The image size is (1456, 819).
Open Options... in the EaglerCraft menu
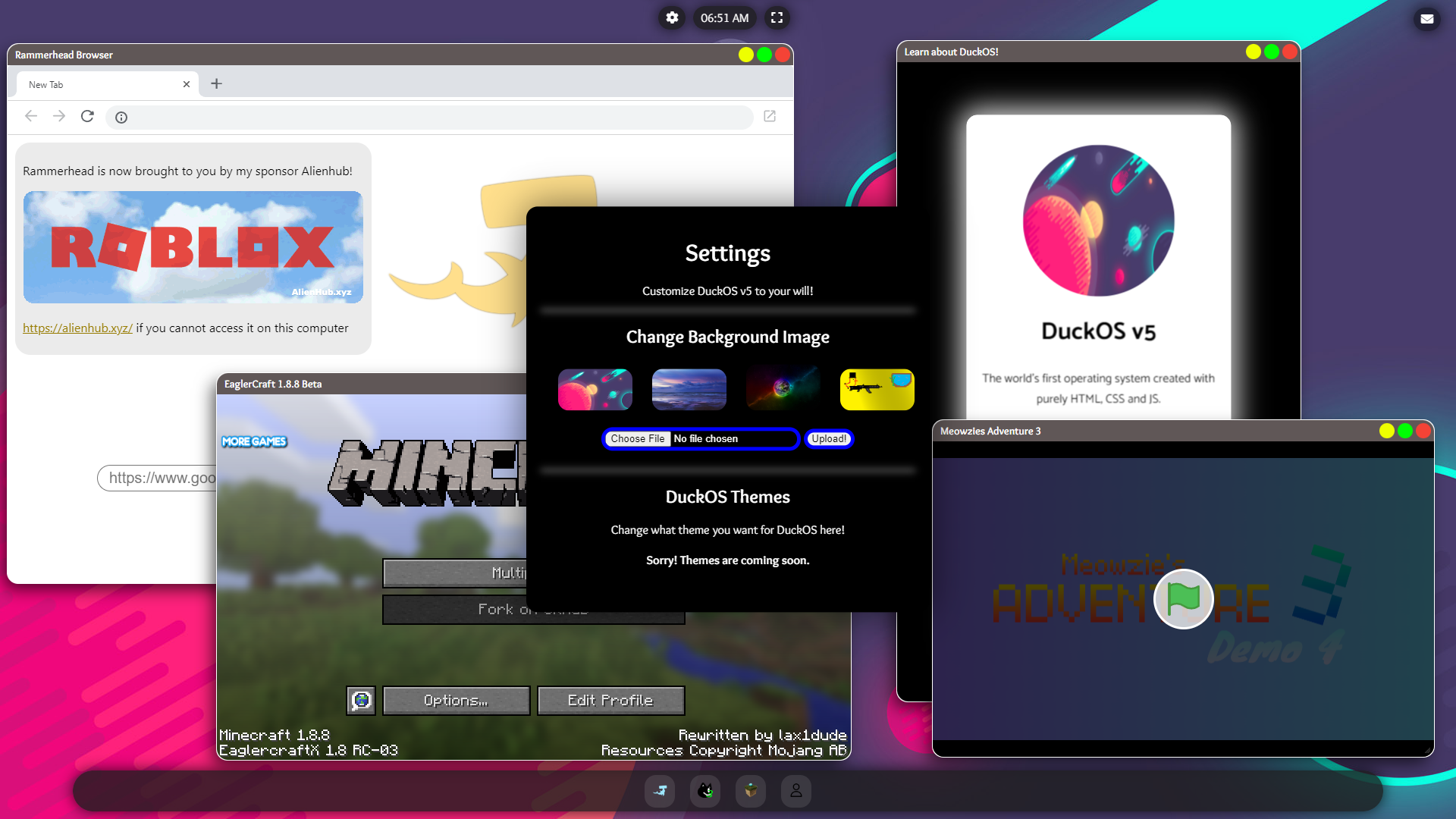click(x=456, y=701)
